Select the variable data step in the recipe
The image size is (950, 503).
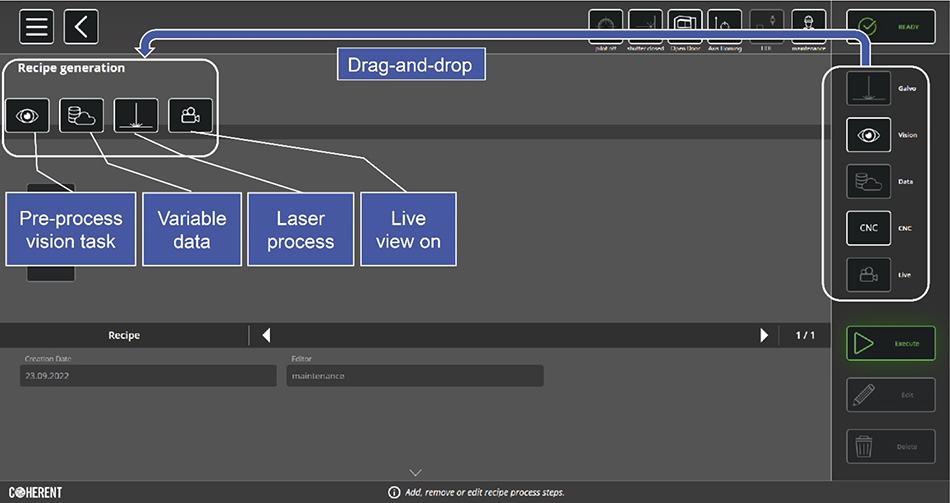(x=81, y=116)
